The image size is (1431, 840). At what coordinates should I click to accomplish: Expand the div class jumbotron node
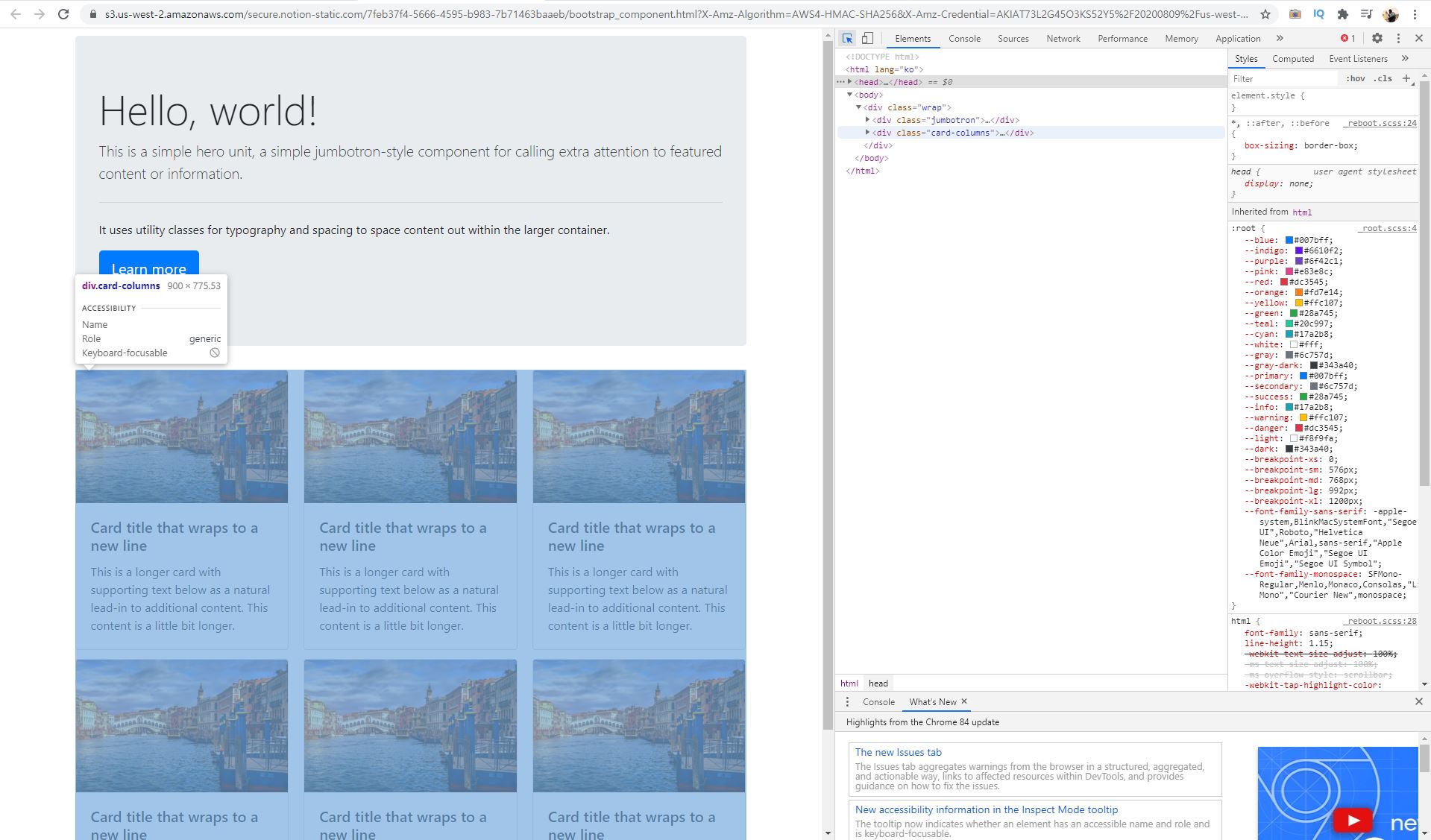867,120
